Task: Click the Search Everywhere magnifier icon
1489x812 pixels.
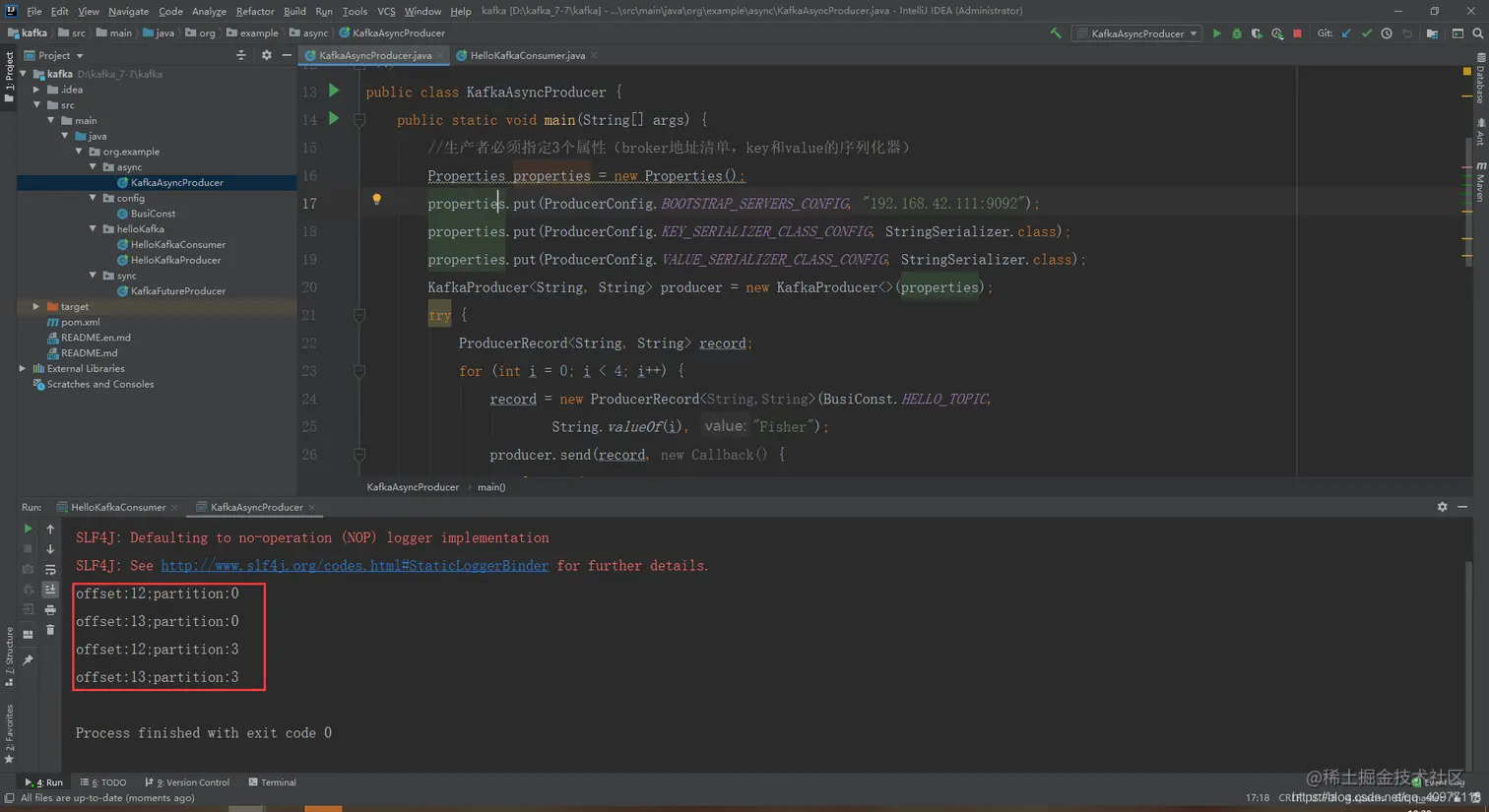Action: point(1478,33)
